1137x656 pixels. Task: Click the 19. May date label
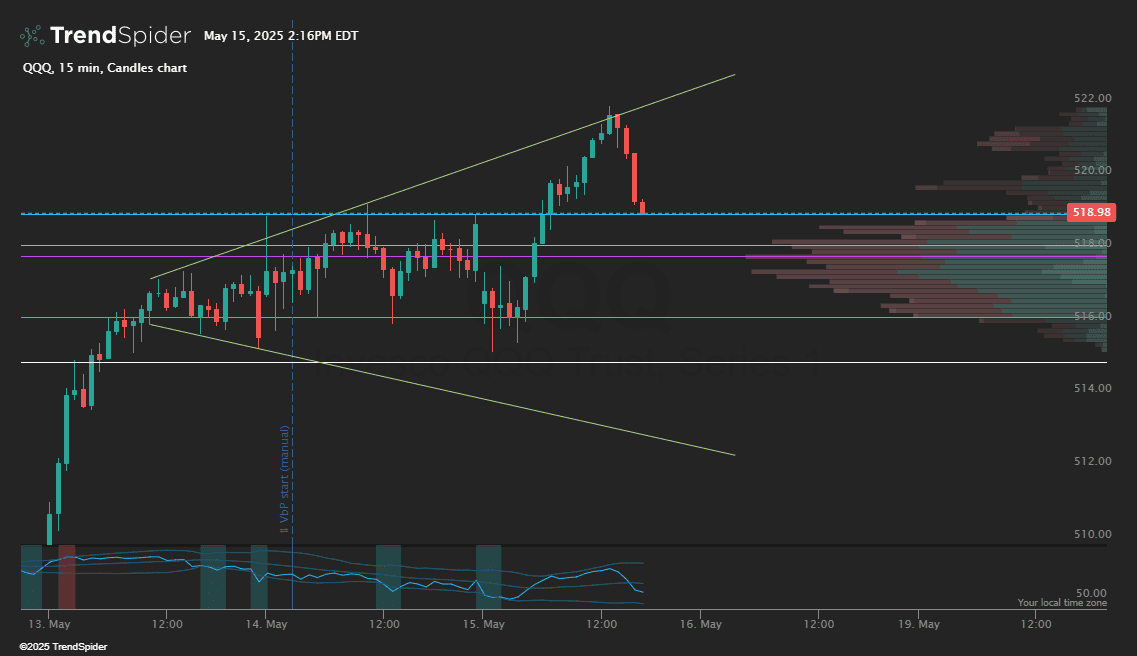(x=919, y=624)
